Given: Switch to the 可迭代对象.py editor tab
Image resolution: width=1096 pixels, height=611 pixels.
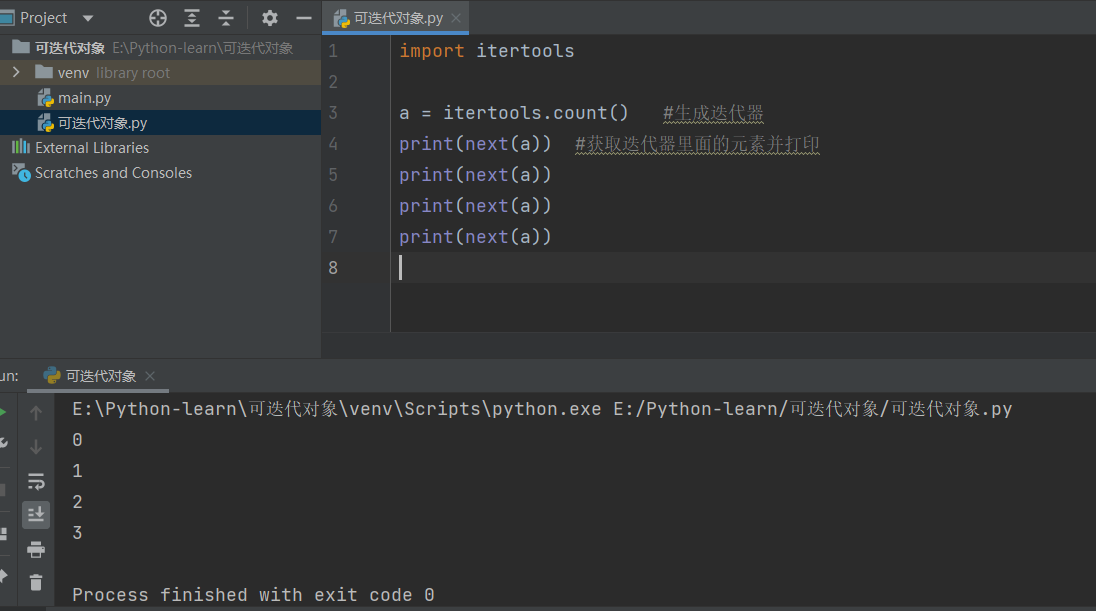Looking at the screenshot, I should (397, 18).
